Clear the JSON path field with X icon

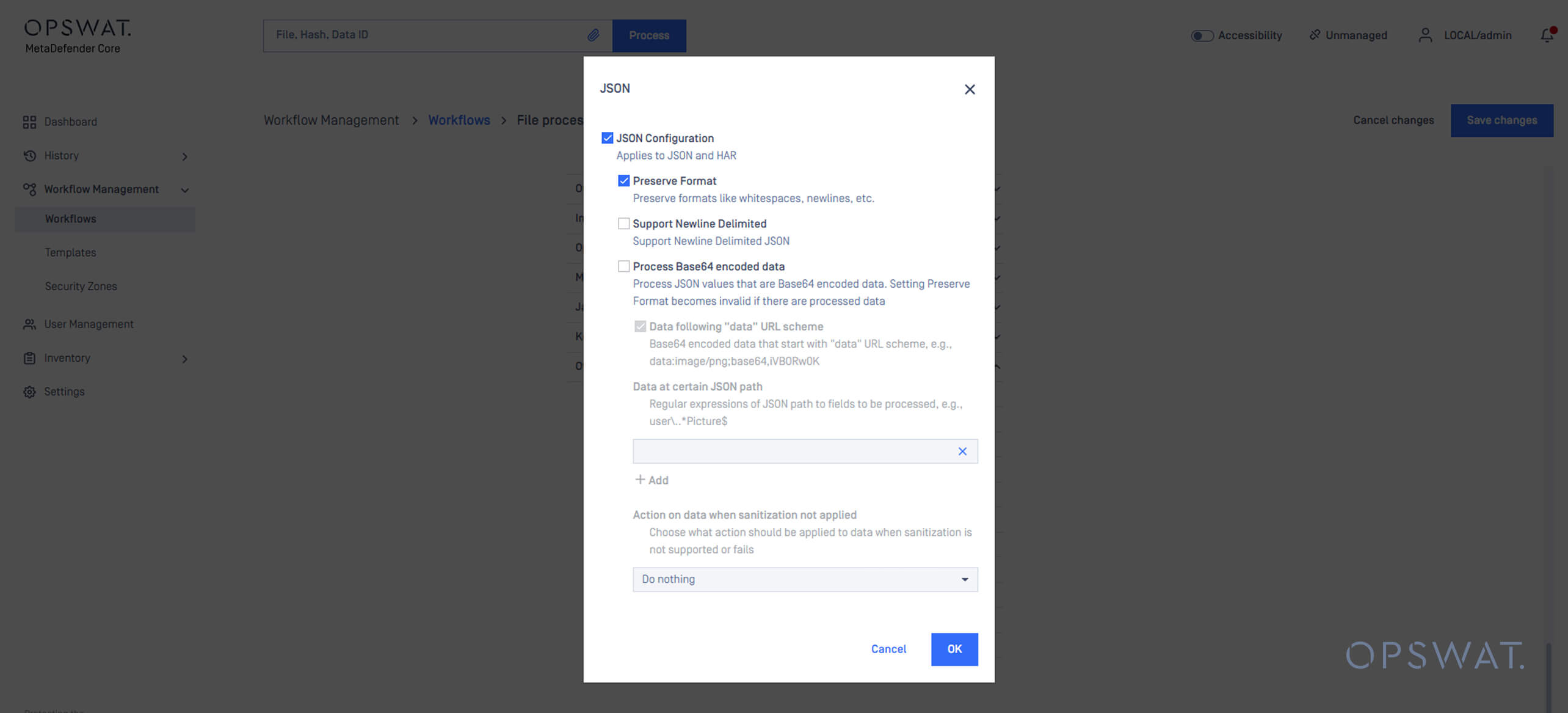[962, 452]
